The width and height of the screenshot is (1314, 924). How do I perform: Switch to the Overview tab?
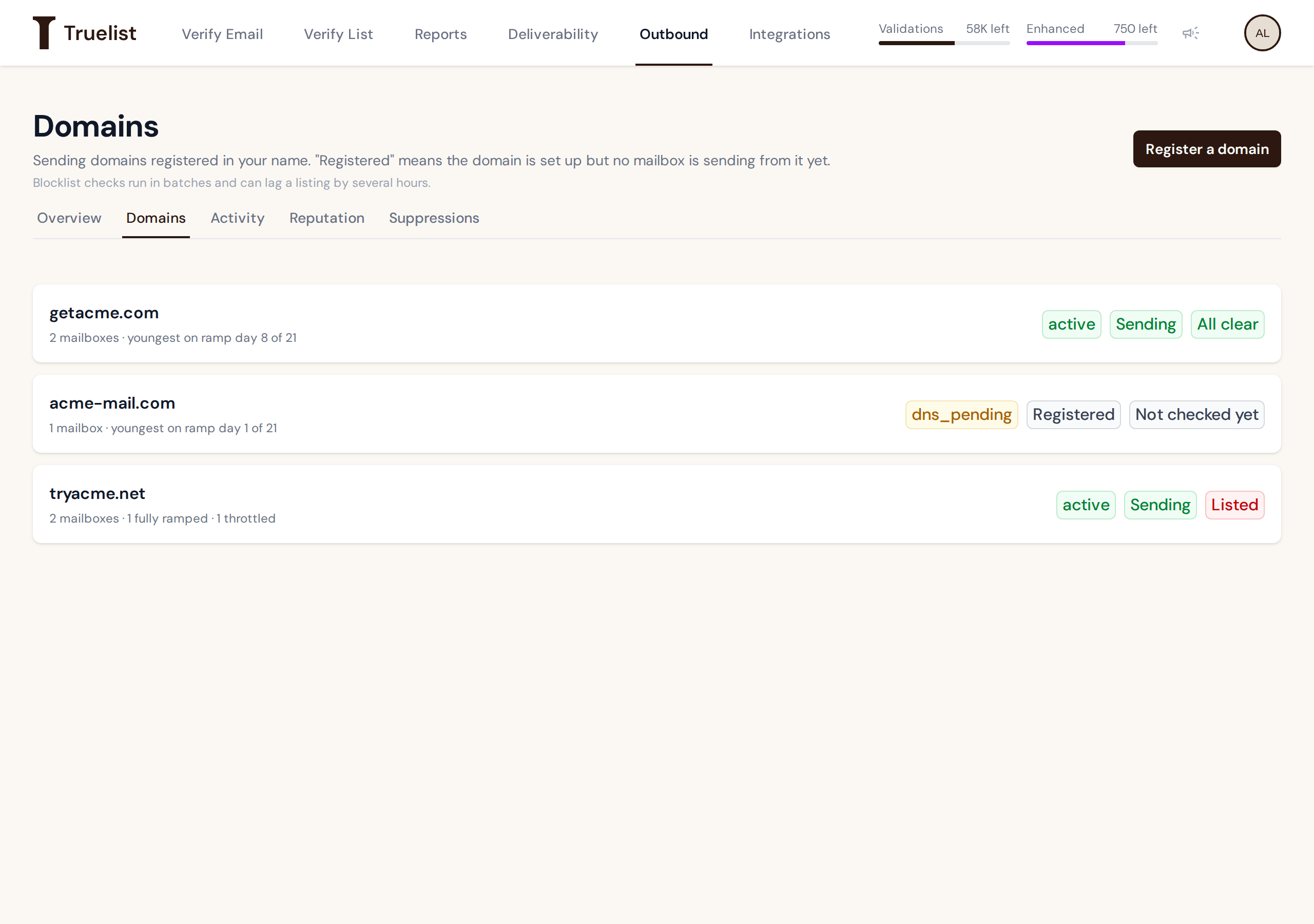pyautogui.click(x=69, y=218)
